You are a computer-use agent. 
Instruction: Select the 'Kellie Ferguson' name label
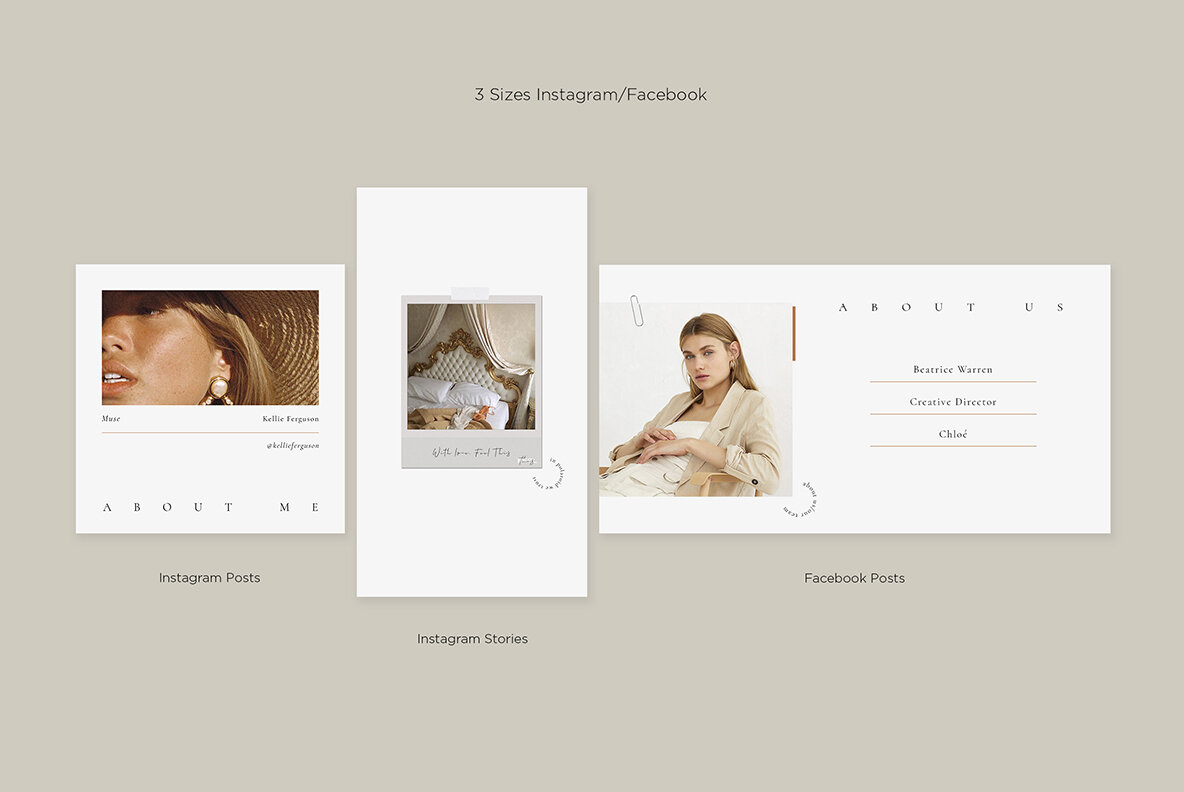(290, 419)
